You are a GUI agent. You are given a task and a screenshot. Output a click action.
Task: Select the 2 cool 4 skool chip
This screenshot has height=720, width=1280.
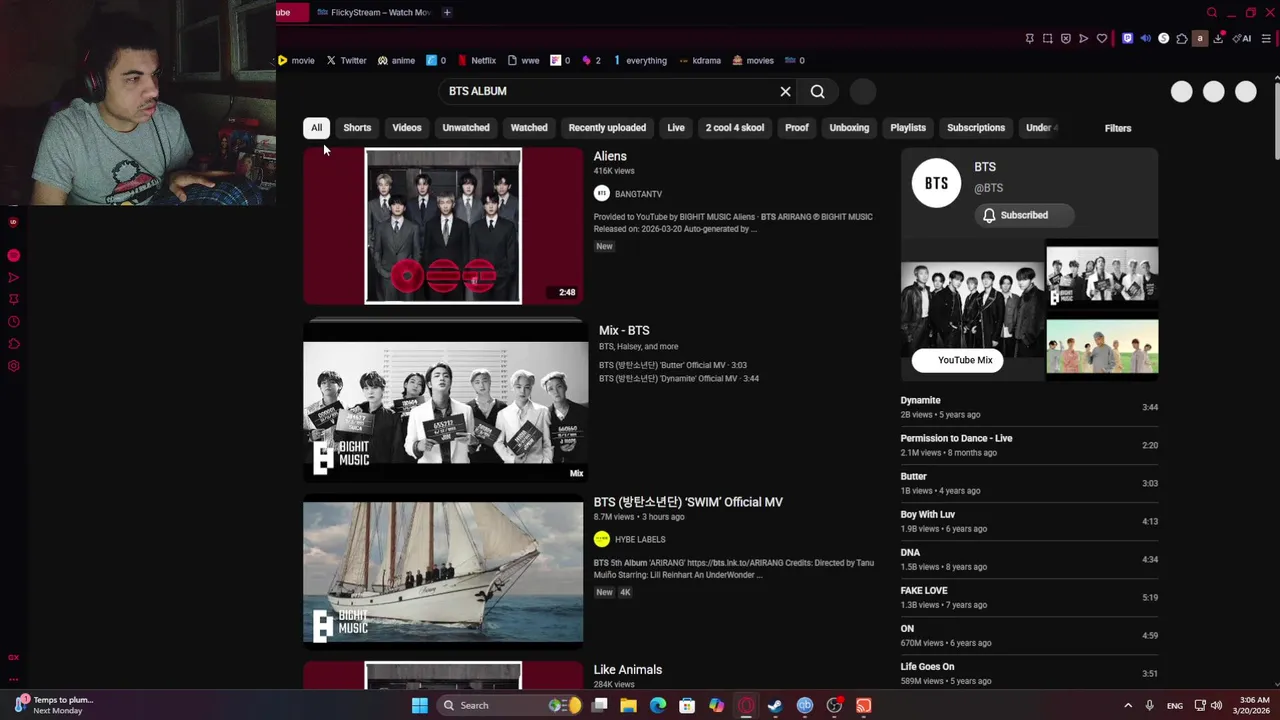pyautogui.click(x=735, y=128)
